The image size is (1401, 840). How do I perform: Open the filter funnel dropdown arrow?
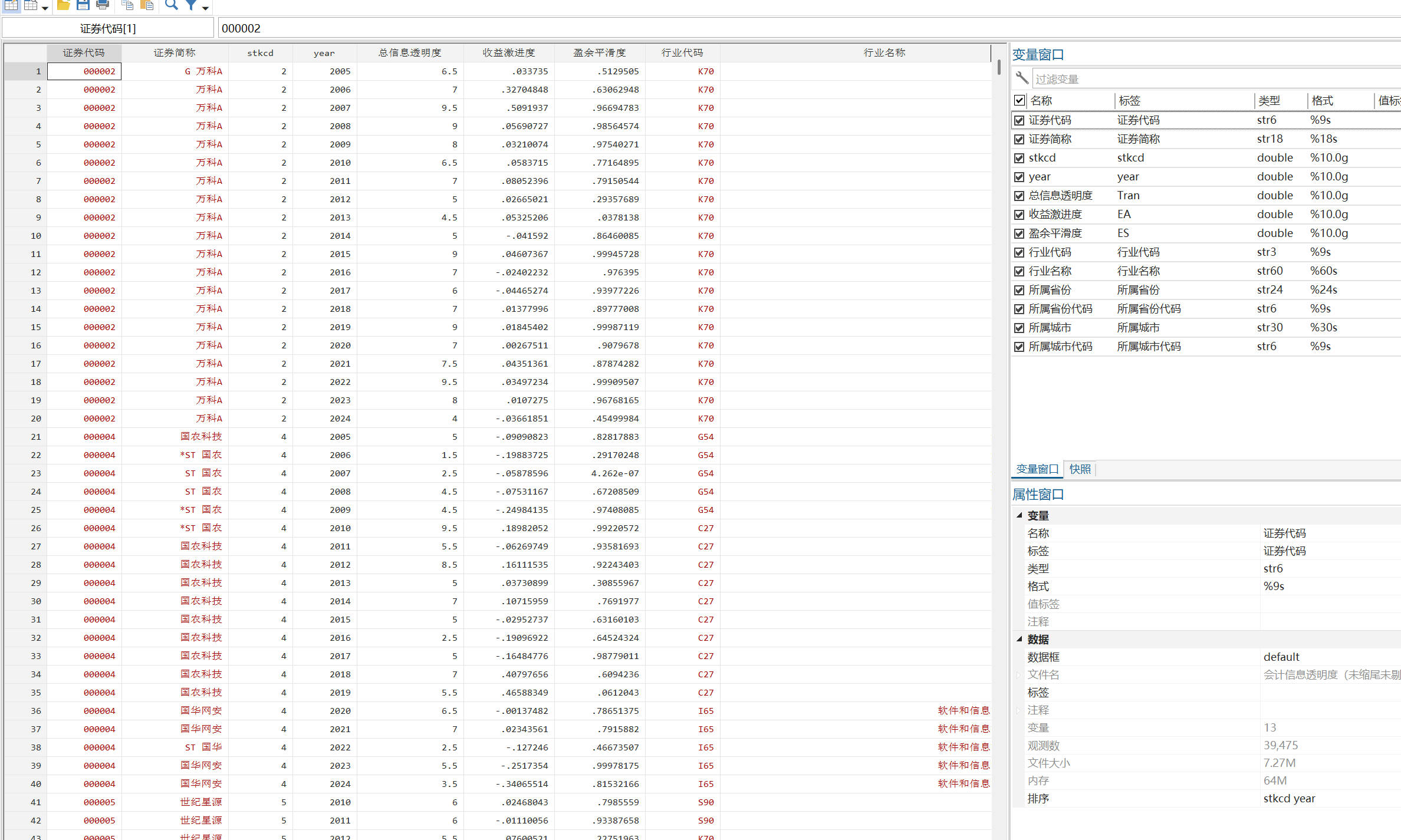(205, 8)
